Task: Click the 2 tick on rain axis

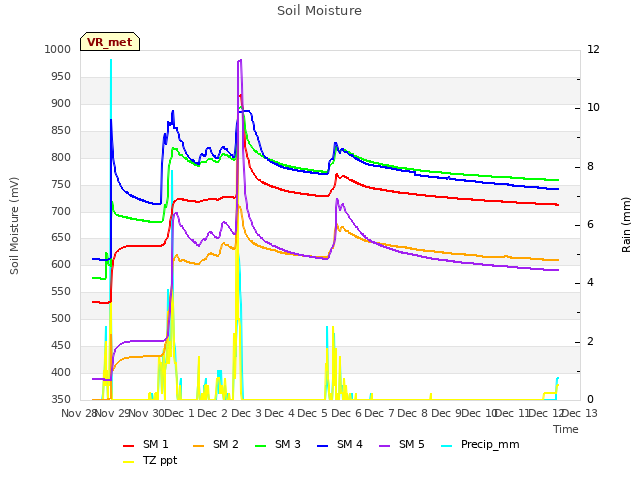Action: point(590,341)
